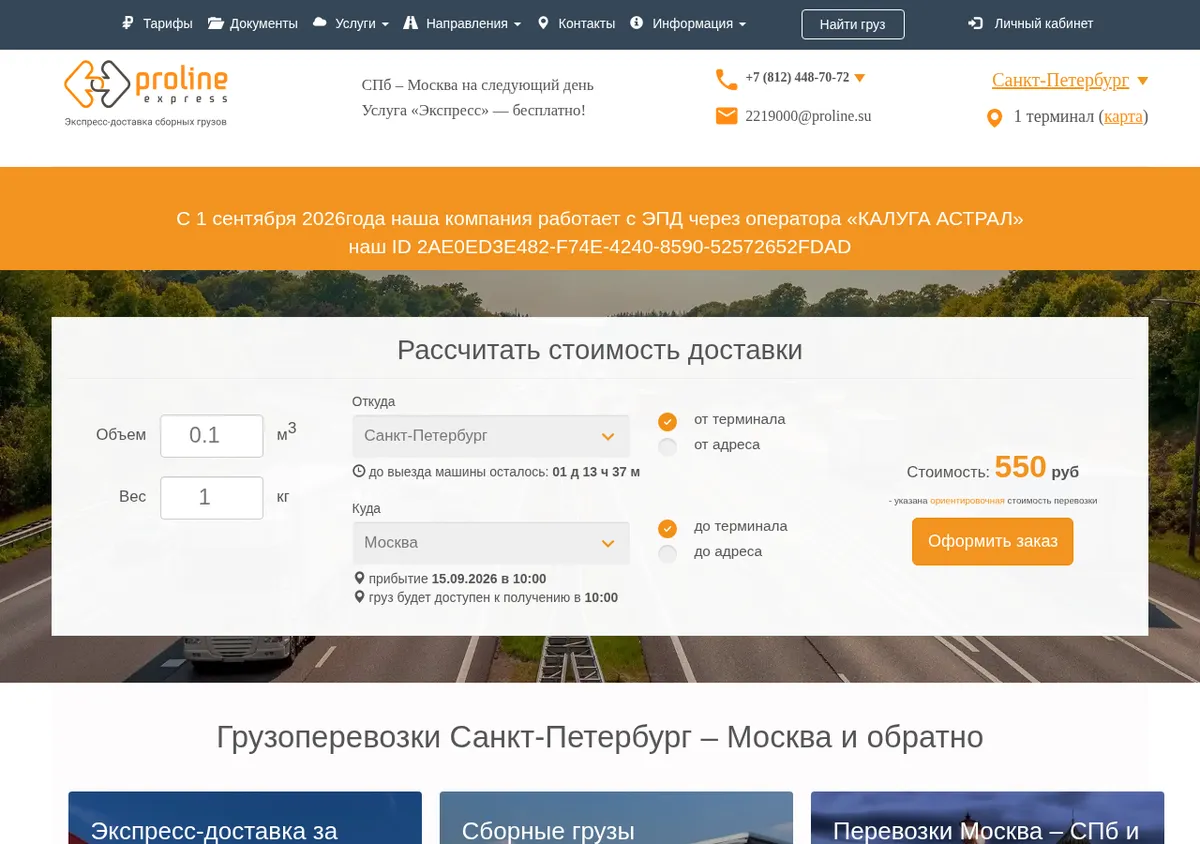
Task: Click the orange terminal location pin
Action: pos(994,118)
